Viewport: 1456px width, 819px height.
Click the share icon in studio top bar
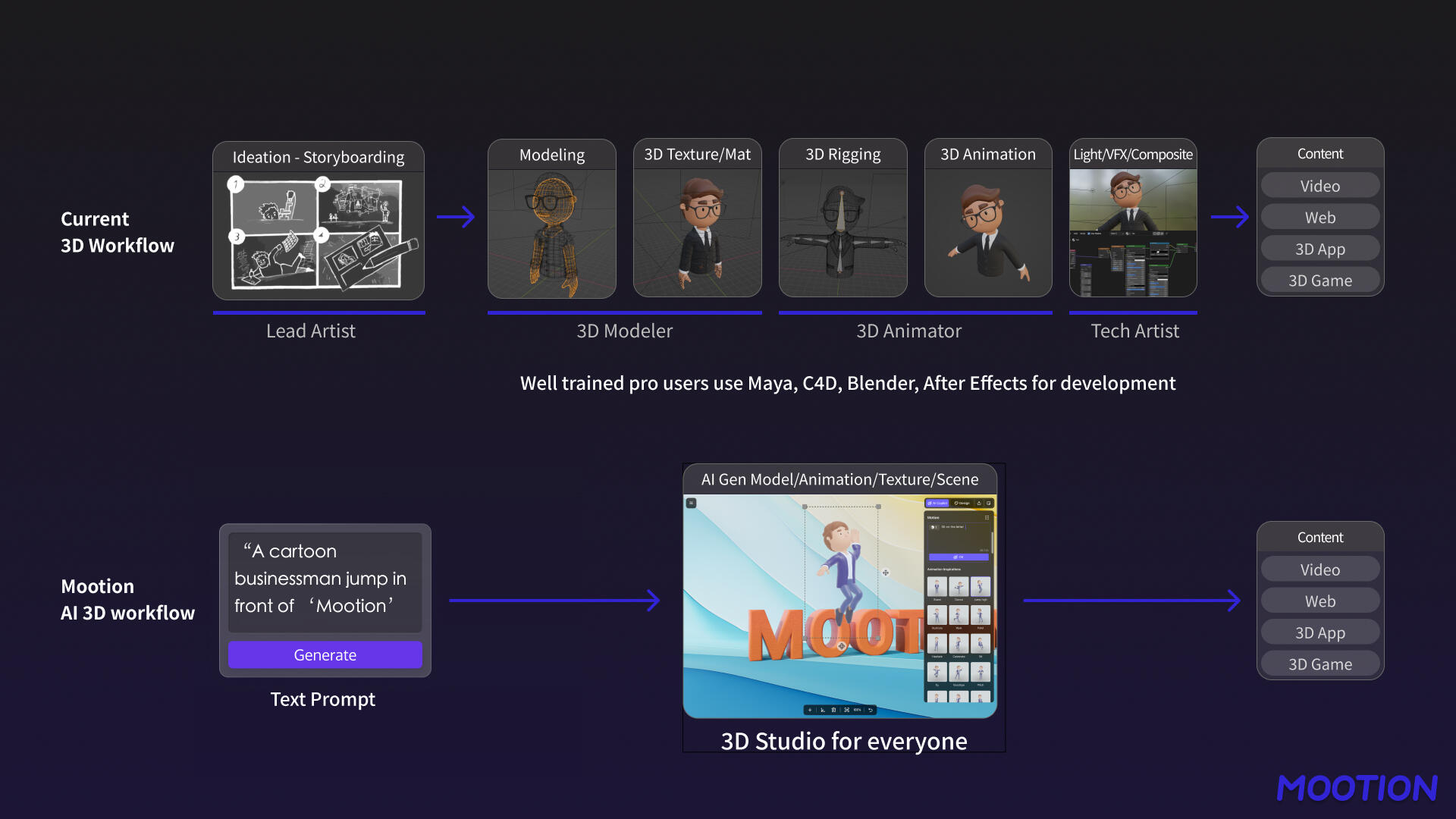coord(979,503)
